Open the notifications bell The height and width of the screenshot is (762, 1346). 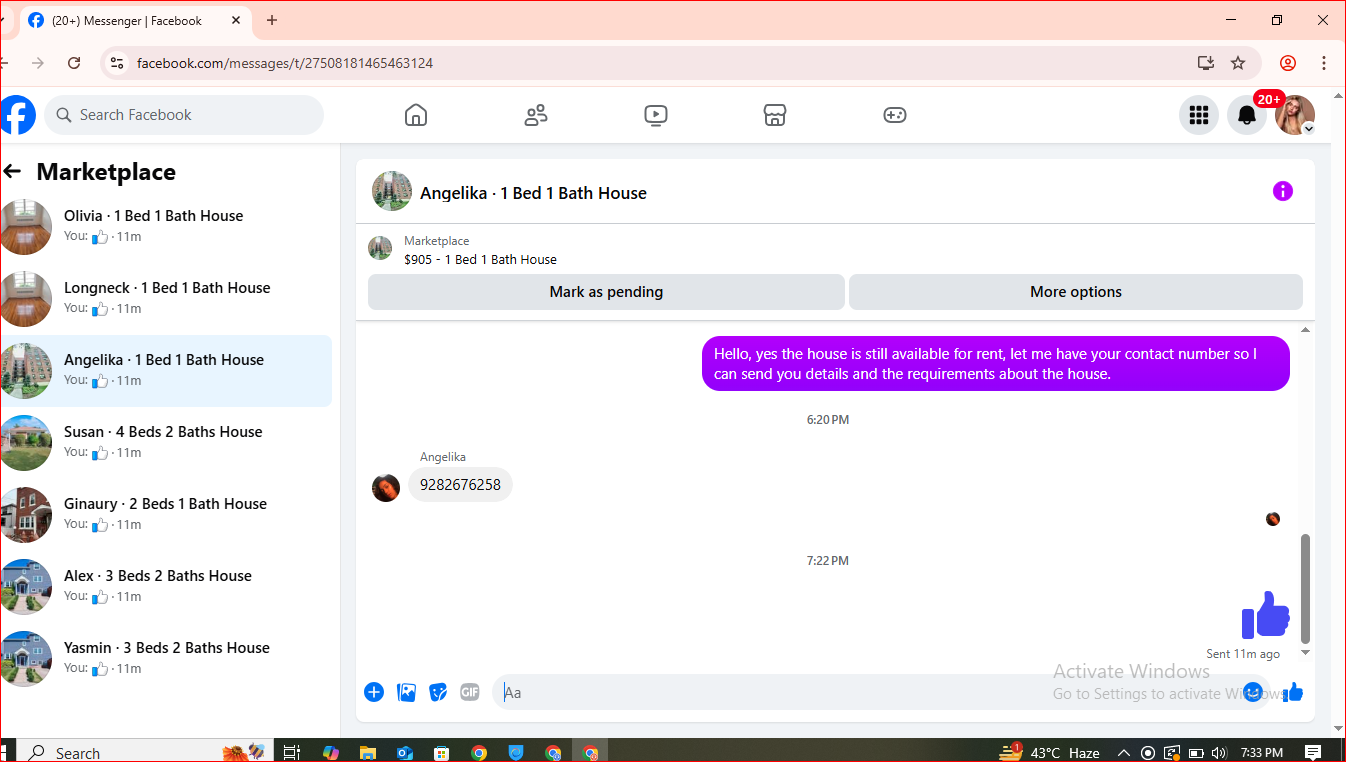pos(1247,115)
